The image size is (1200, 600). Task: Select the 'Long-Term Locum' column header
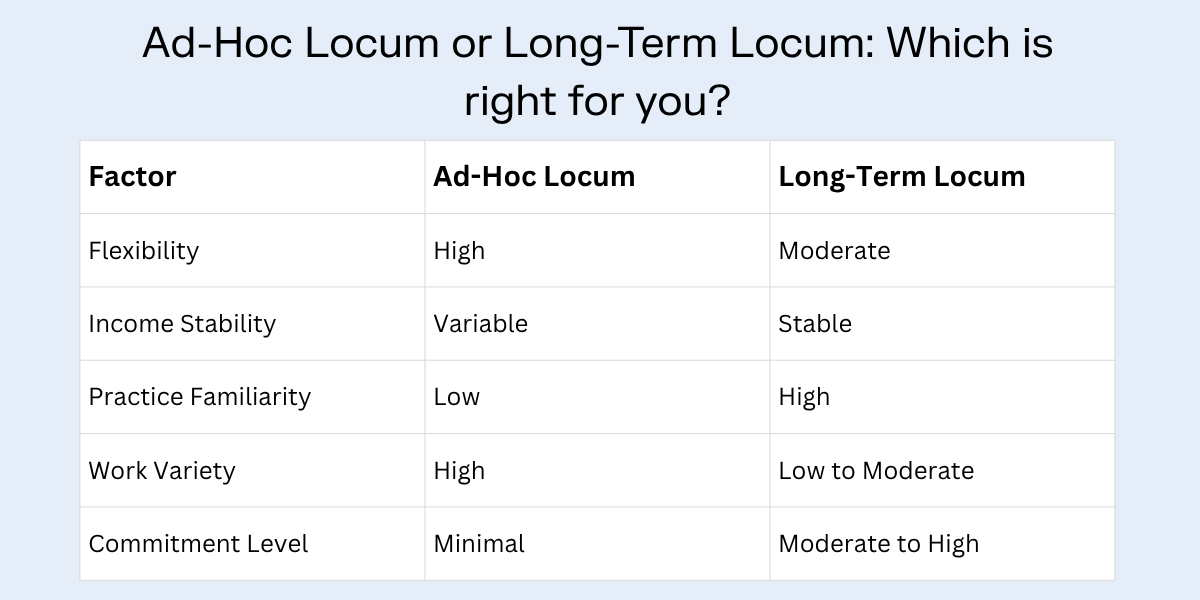[x=902, y=177]
